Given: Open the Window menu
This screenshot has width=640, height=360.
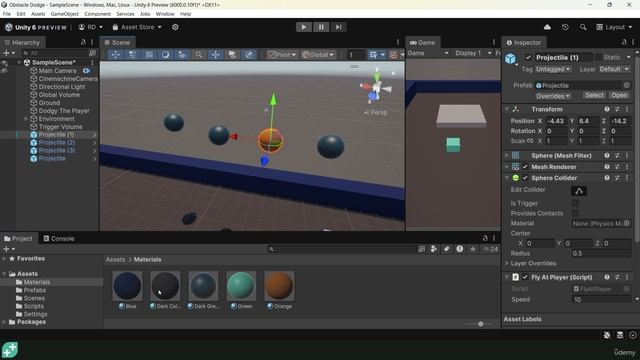Looking at the screenshot, I should [165, 14].
